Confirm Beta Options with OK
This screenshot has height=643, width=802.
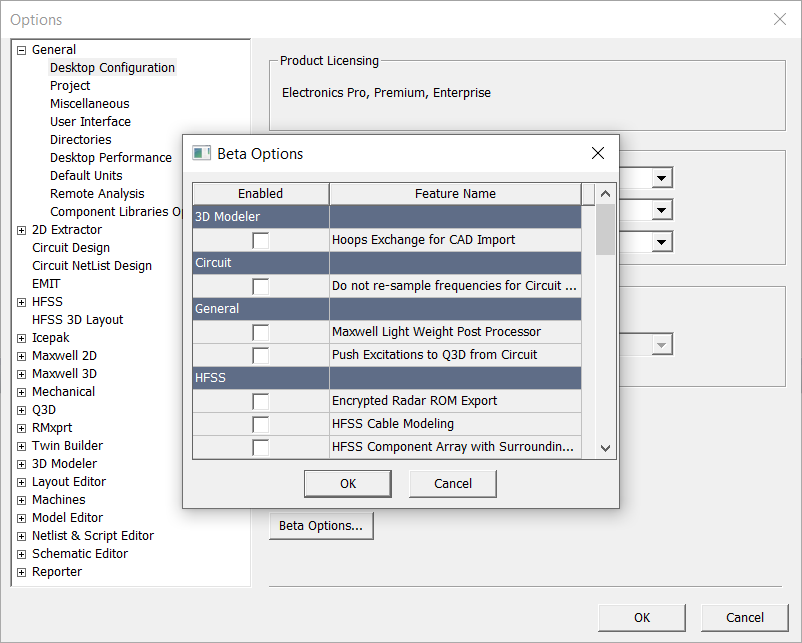(347, 483)
